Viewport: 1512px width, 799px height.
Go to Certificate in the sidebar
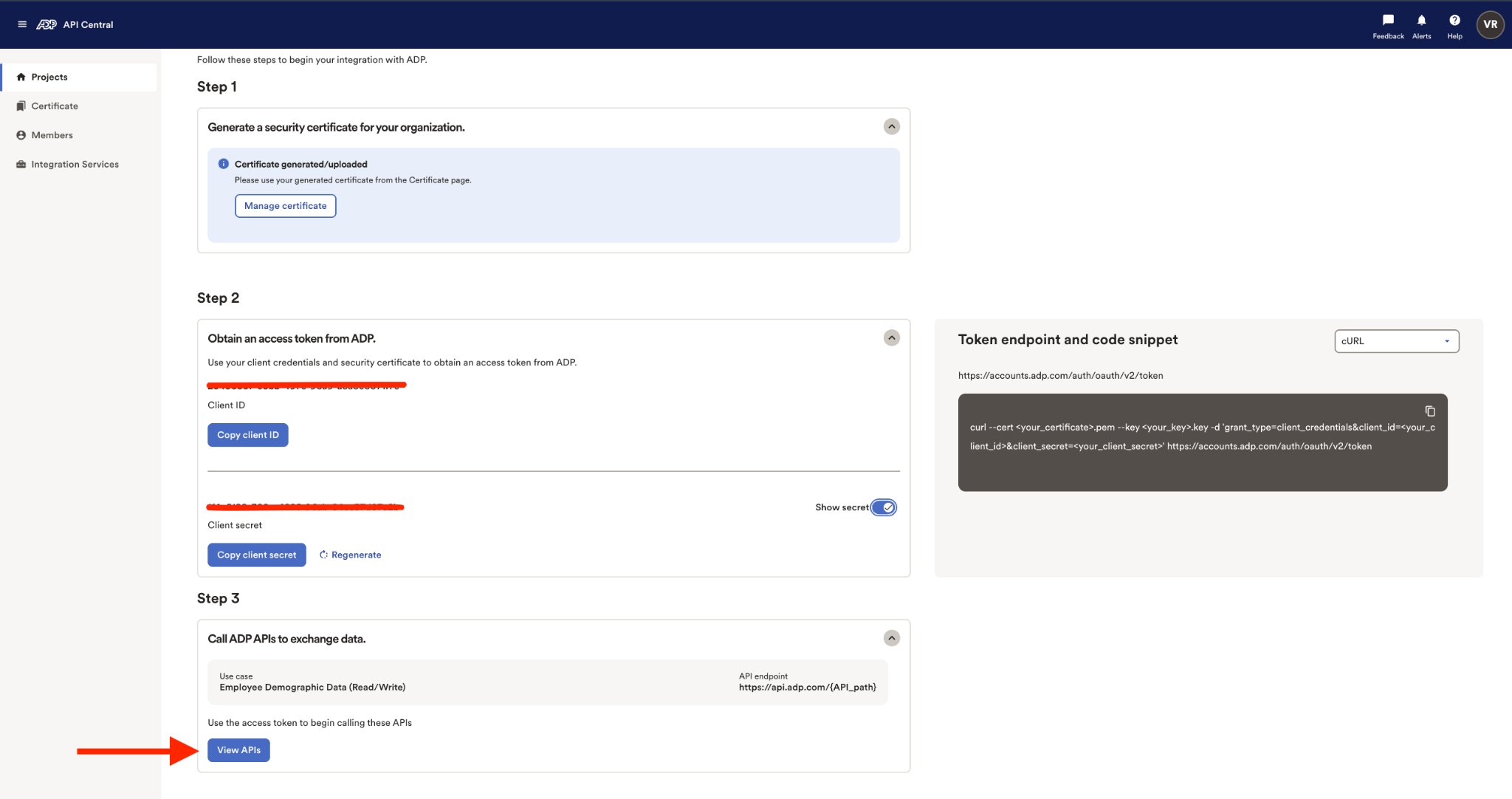point(55,106)
